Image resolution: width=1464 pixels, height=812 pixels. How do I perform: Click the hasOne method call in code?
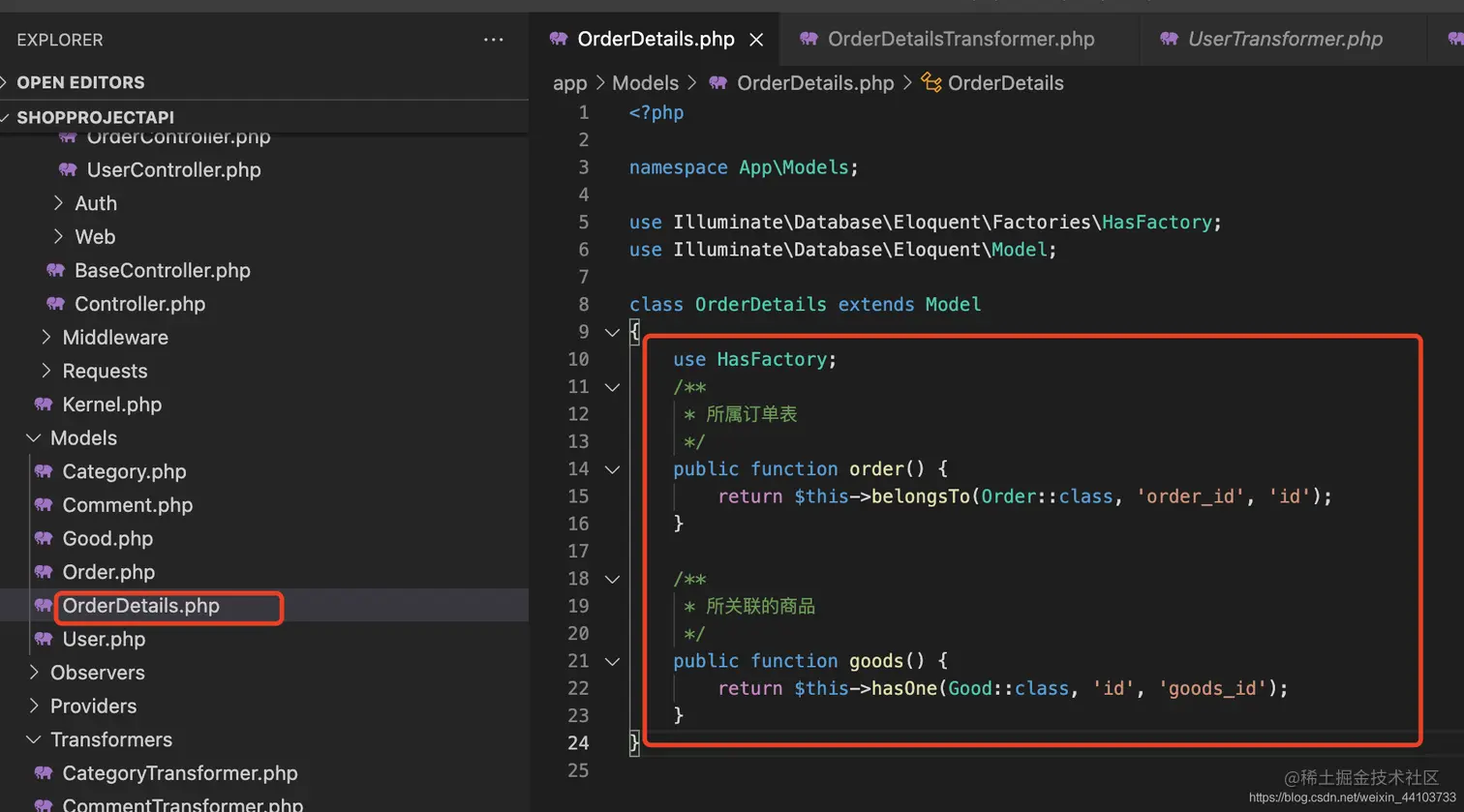tap(904, 689)
